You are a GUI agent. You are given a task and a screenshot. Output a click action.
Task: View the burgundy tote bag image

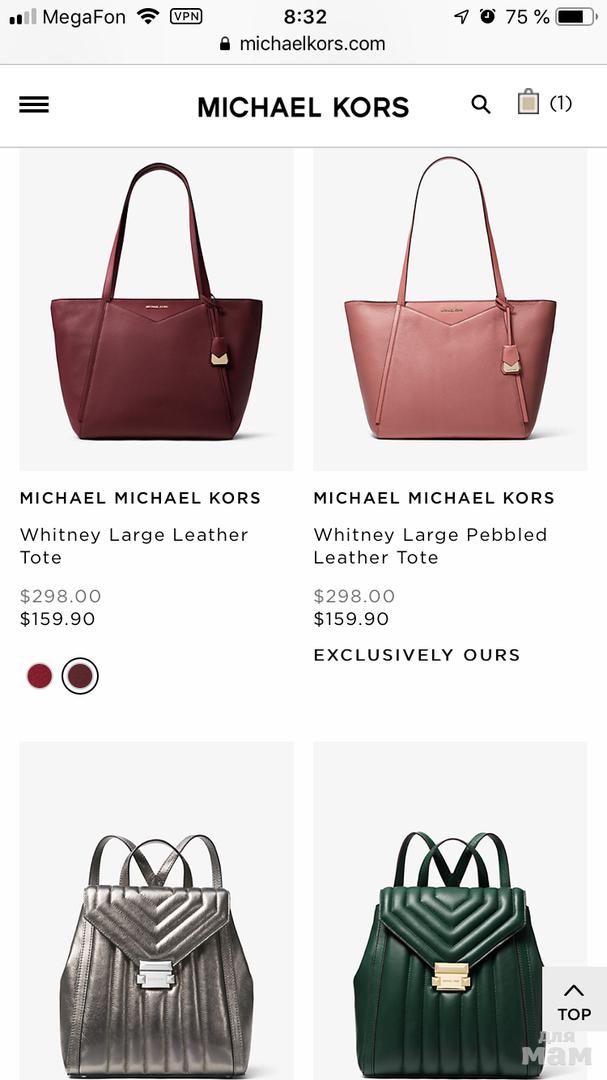point(156,310)
